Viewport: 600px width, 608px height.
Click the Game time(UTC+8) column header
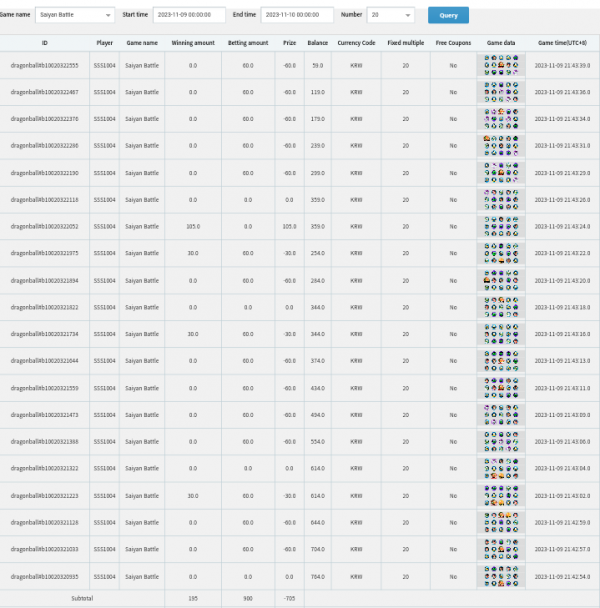[562, 43]
